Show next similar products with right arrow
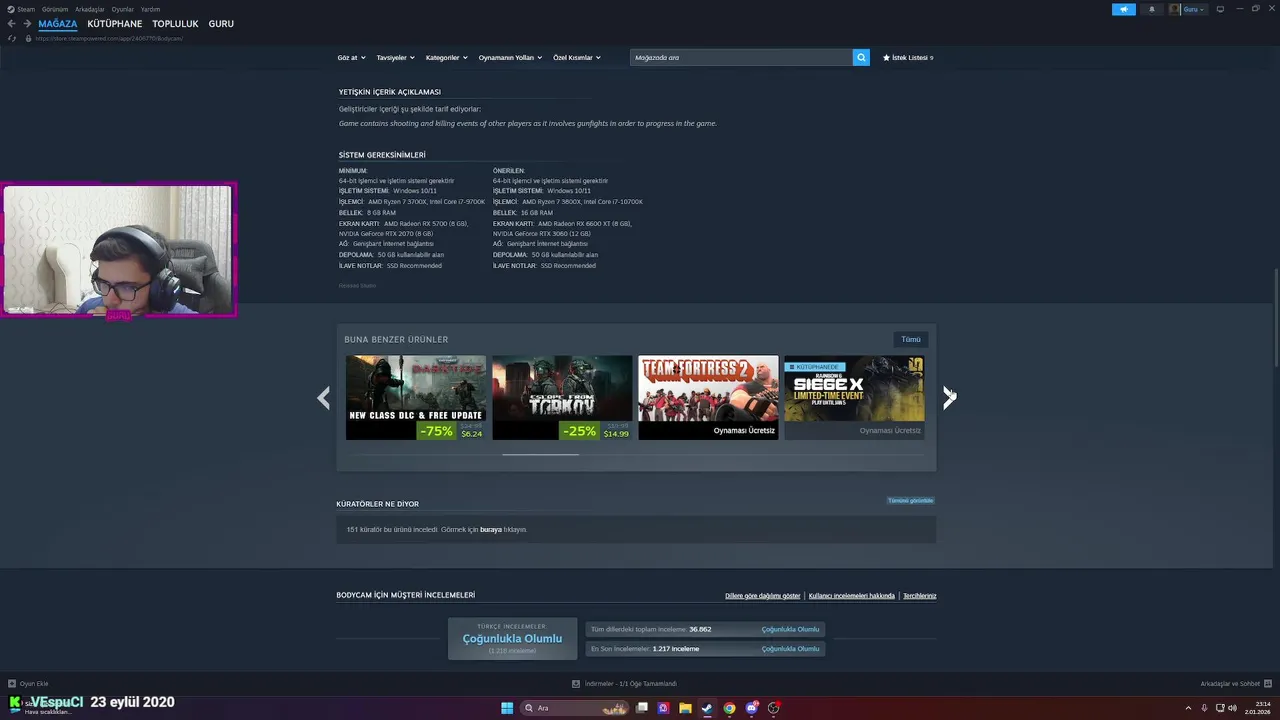Image resolution: width=1280 pixels, height=720 pixels. [949, 398]
